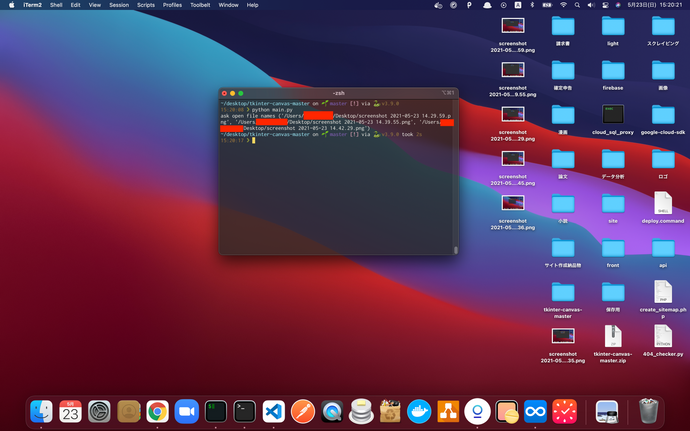Open iTerm2 dollar-prompt icon in Dock
Image resolution: width=690 pixels, height=431 pixels.
point(216,412)
